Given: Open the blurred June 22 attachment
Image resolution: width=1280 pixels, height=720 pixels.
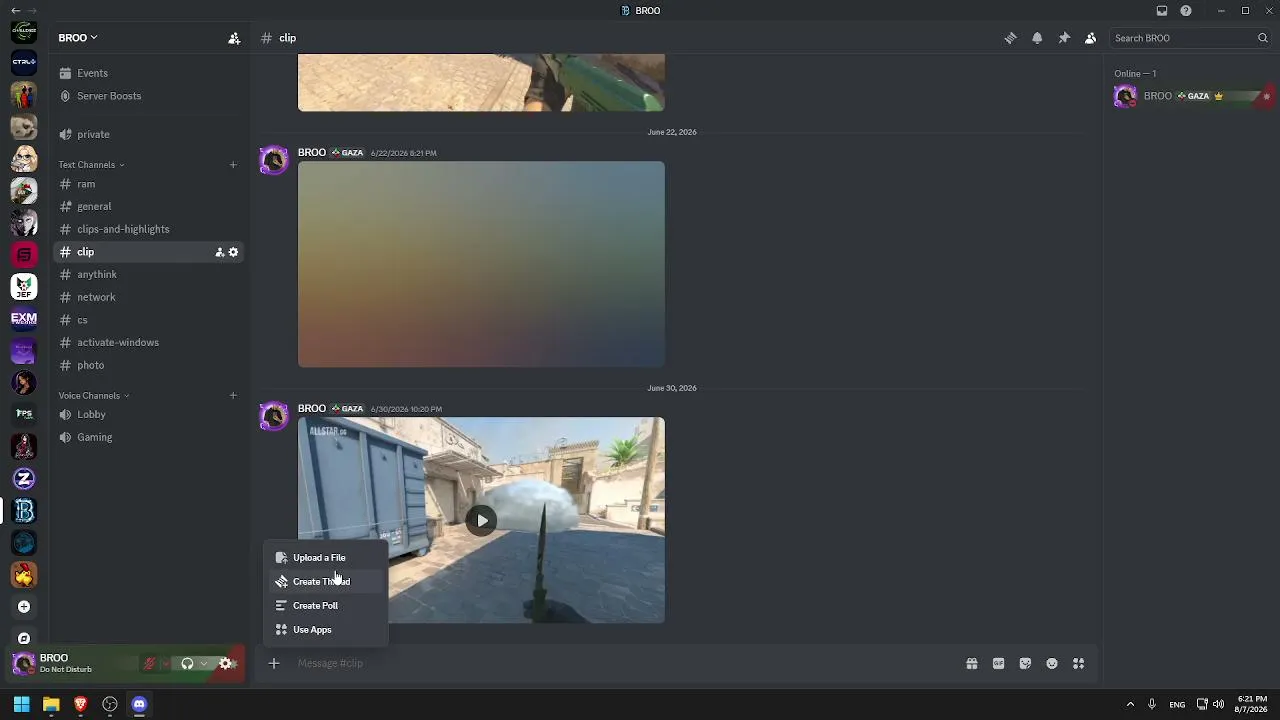Looking at the screenshot, I should tap(481, 264).
